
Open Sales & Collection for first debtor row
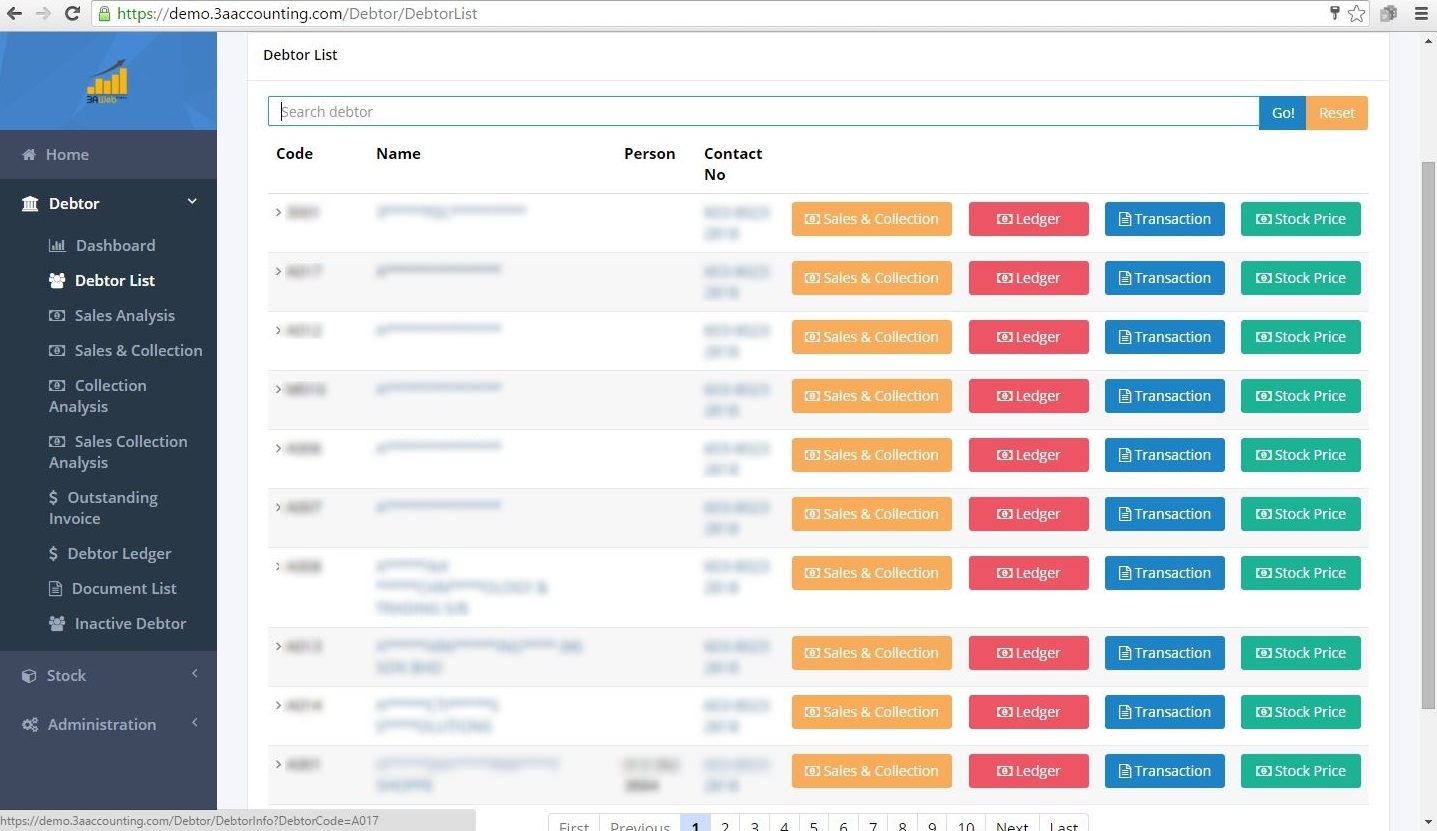click(872, 219)
